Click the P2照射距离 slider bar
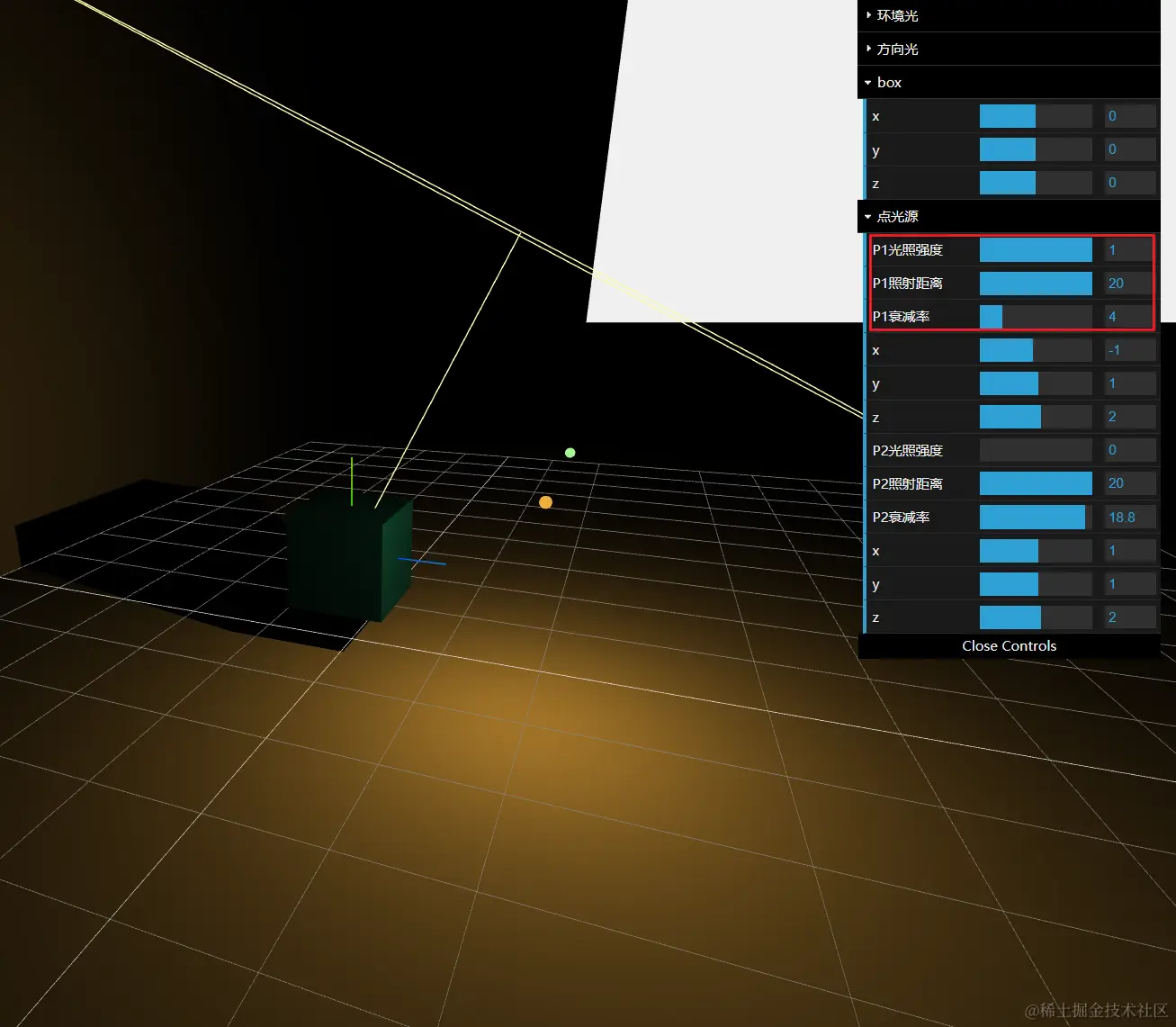Screen dimensions: 1176x1027 [1036, 483]
